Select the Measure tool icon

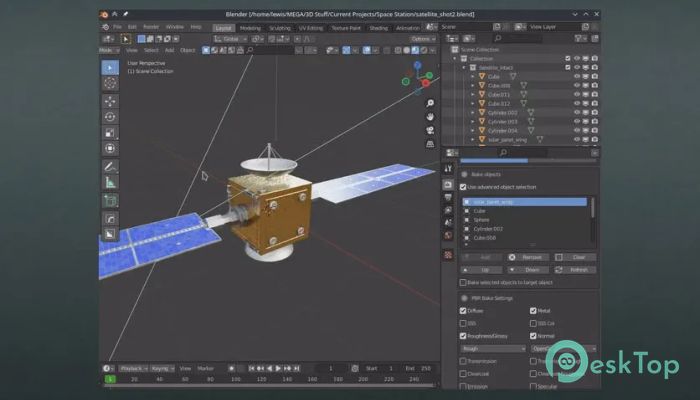[x=110, y=182]
